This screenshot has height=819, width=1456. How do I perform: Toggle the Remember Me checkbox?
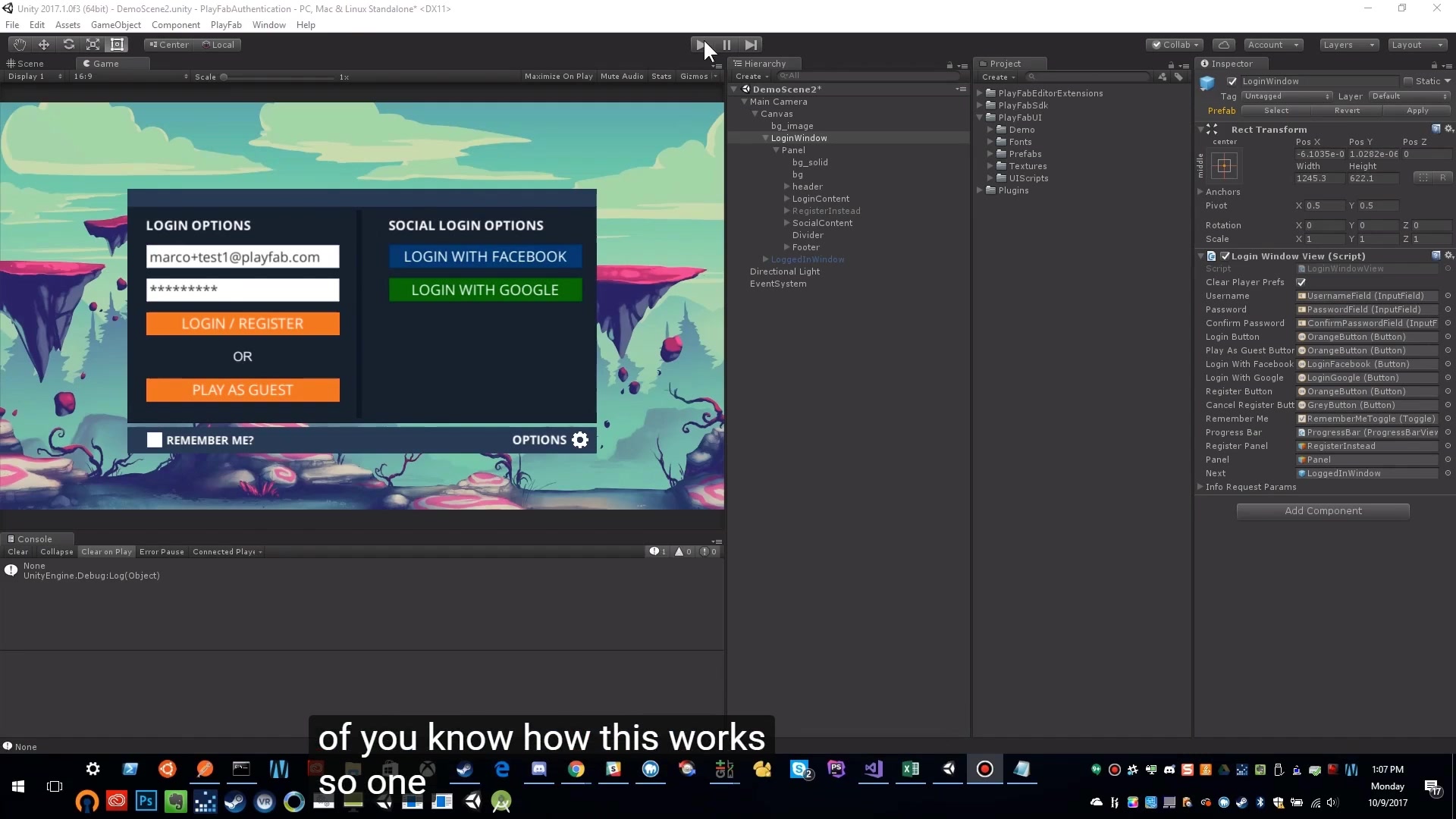153,440
